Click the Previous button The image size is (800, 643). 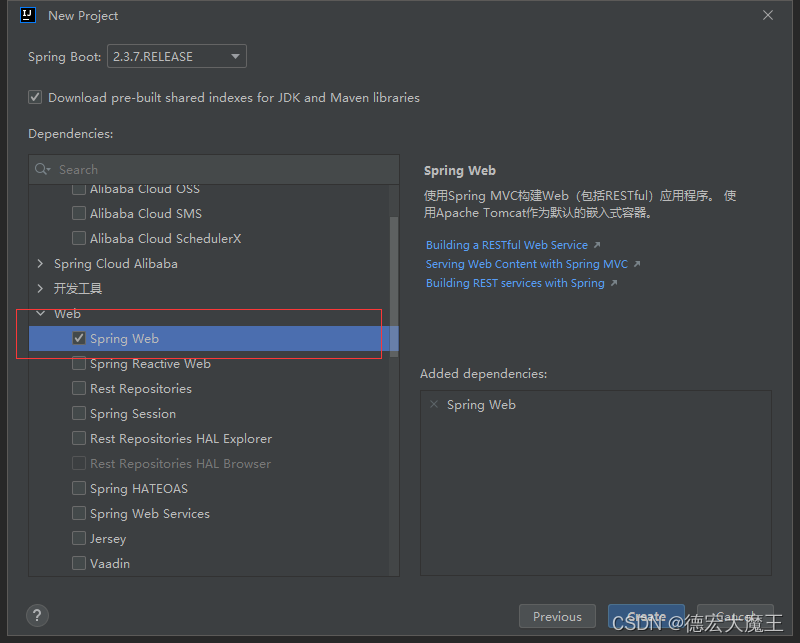coord(557,616)
